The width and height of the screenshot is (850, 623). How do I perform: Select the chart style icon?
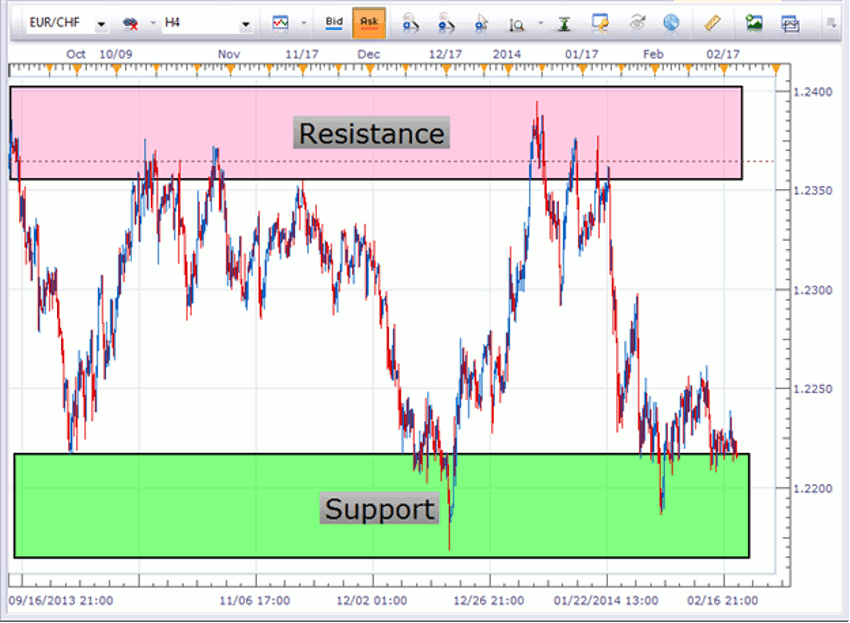(x=280, y=23)
